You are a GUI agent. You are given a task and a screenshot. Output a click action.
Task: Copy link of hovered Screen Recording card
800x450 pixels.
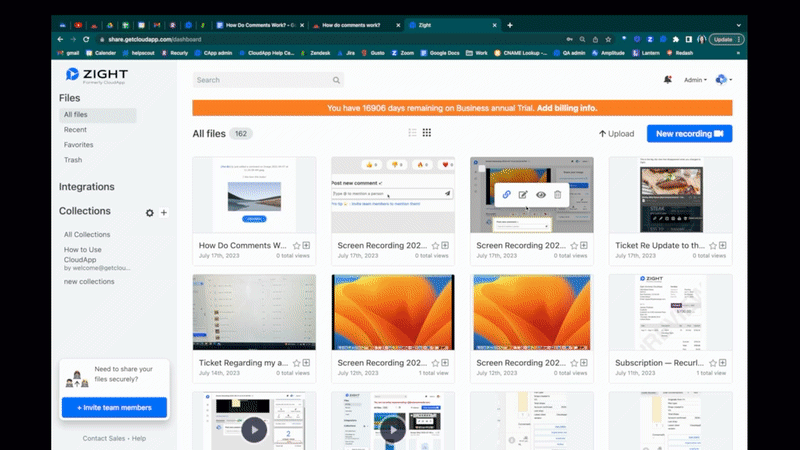click(x=506, y=194)
